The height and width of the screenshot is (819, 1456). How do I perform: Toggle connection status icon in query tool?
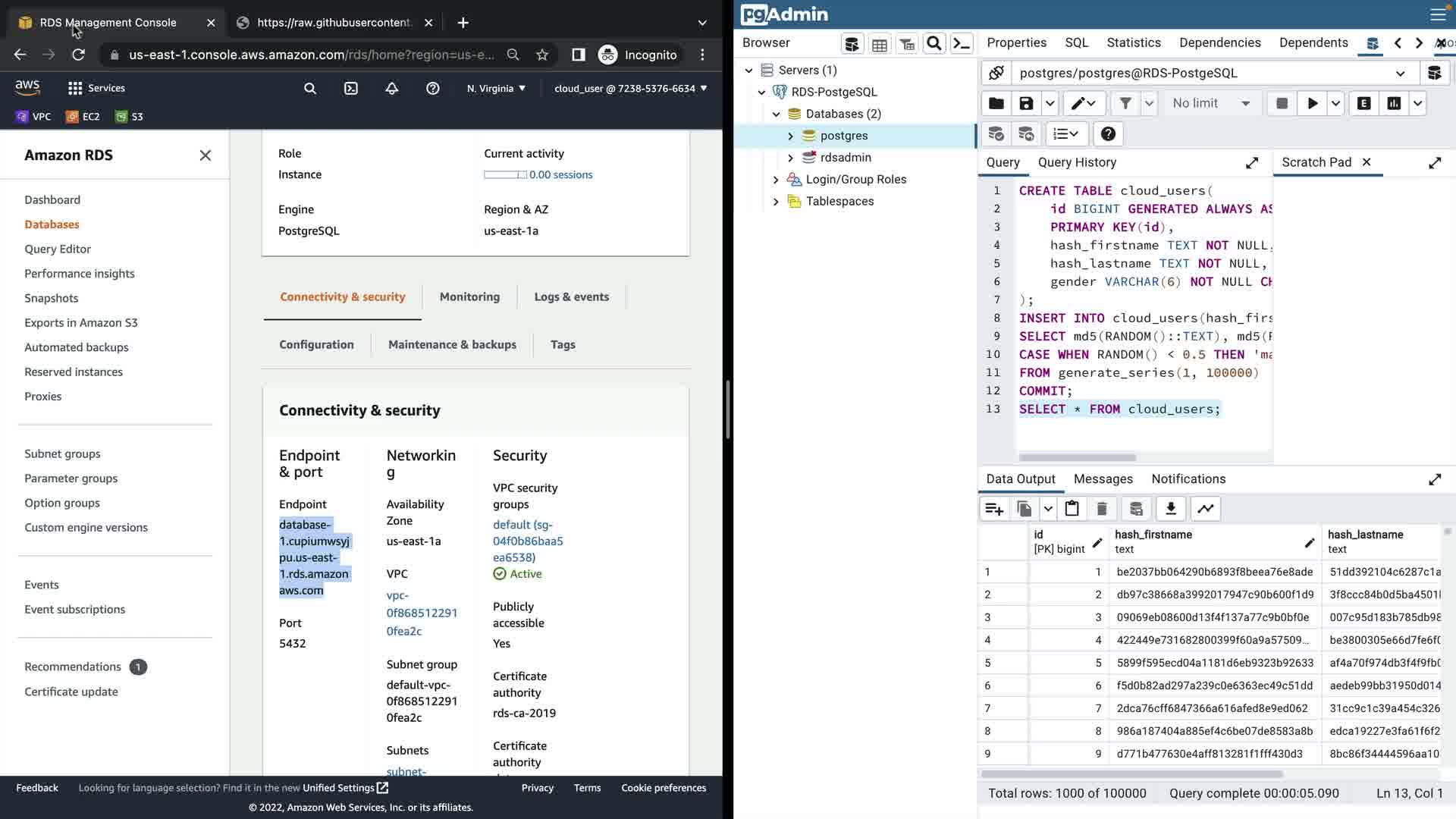pyautogui.click(x=996, y=73)
